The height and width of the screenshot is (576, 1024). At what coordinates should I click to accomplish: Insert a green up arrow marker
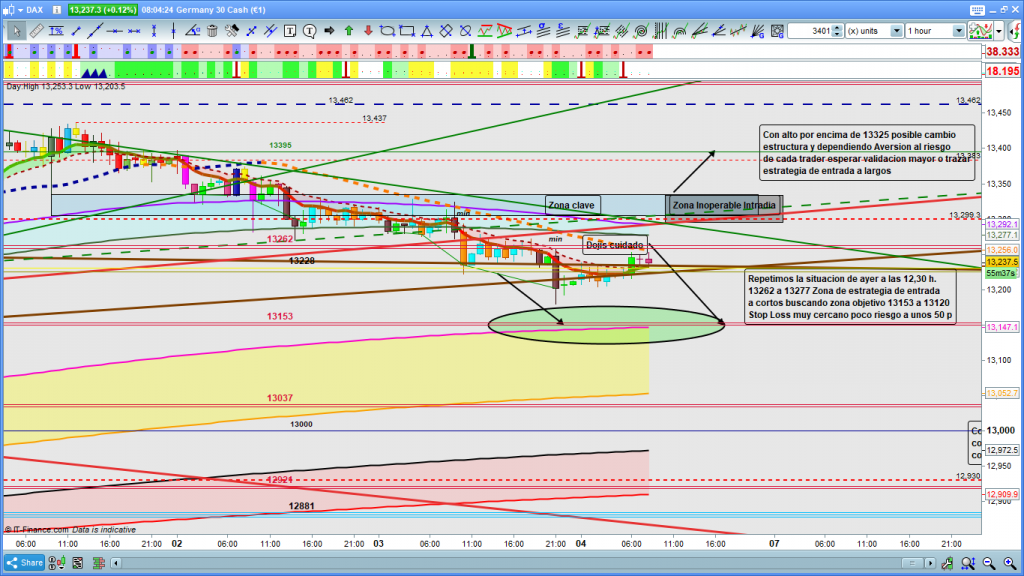(348, 31)
